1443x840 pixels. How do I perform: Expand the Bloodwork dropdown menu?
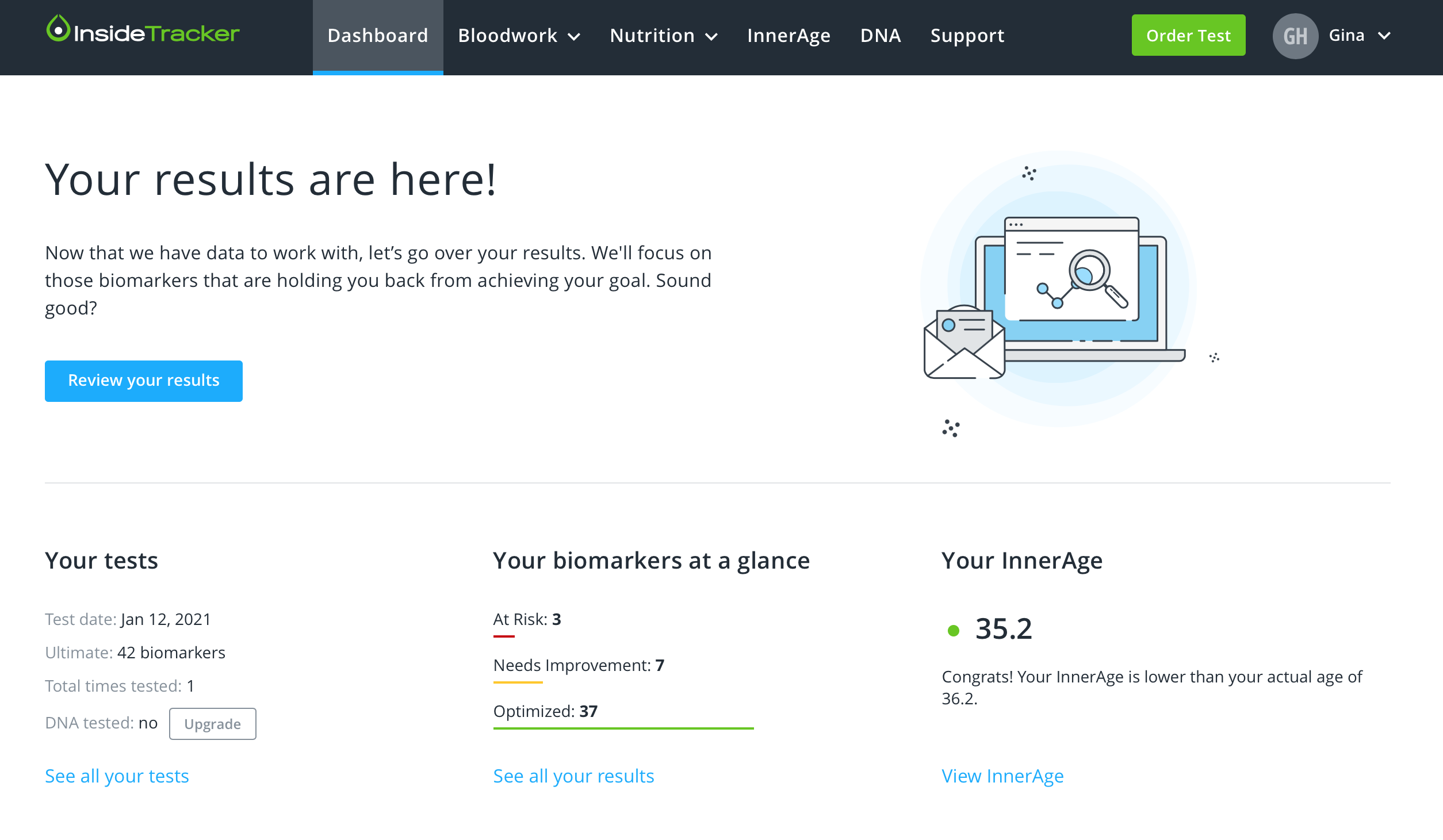[x=519, y=36]
